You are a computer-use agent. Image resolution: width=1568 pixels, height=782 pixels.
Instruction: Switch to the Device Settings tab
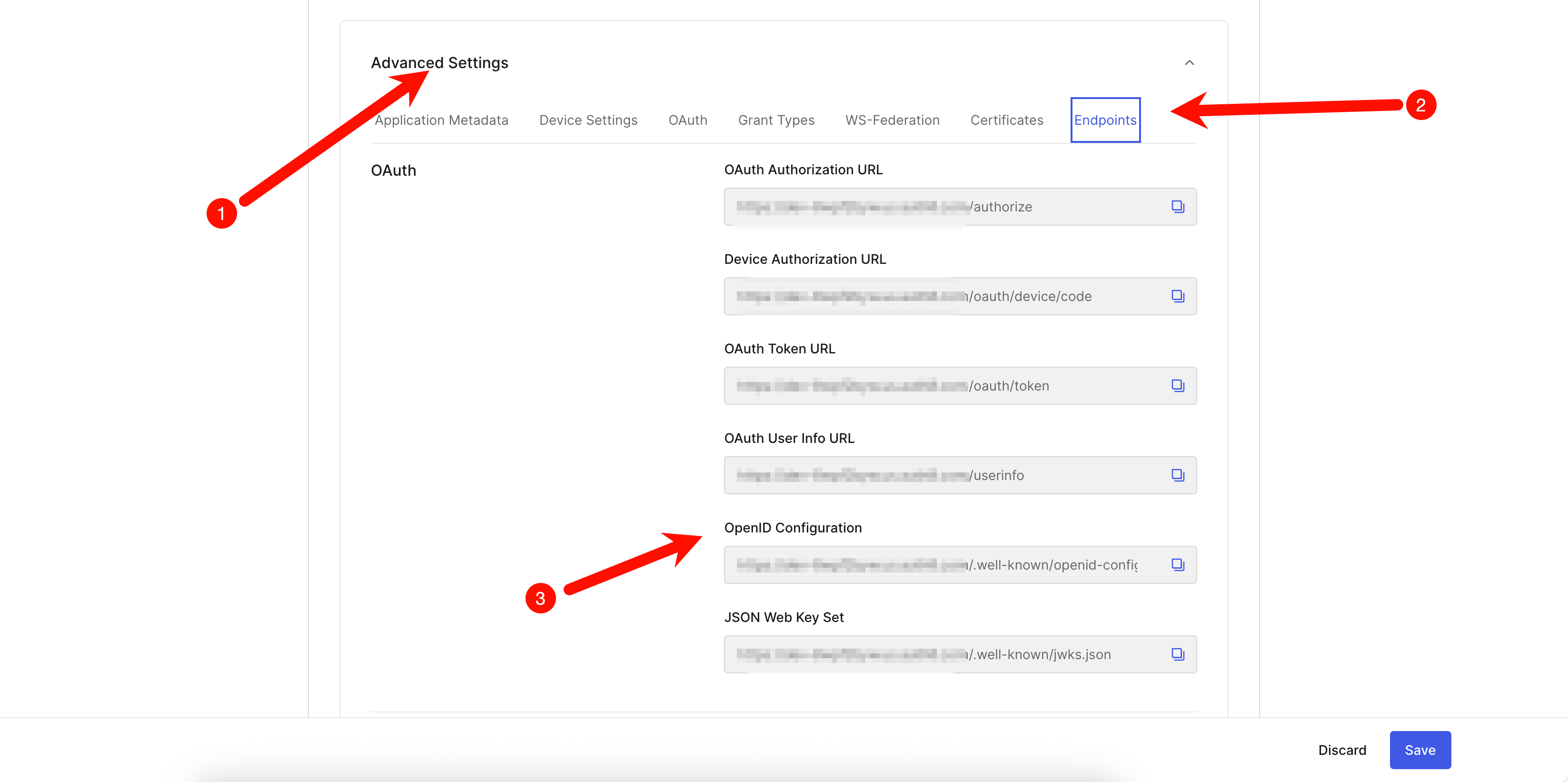(x=588, y=120)
